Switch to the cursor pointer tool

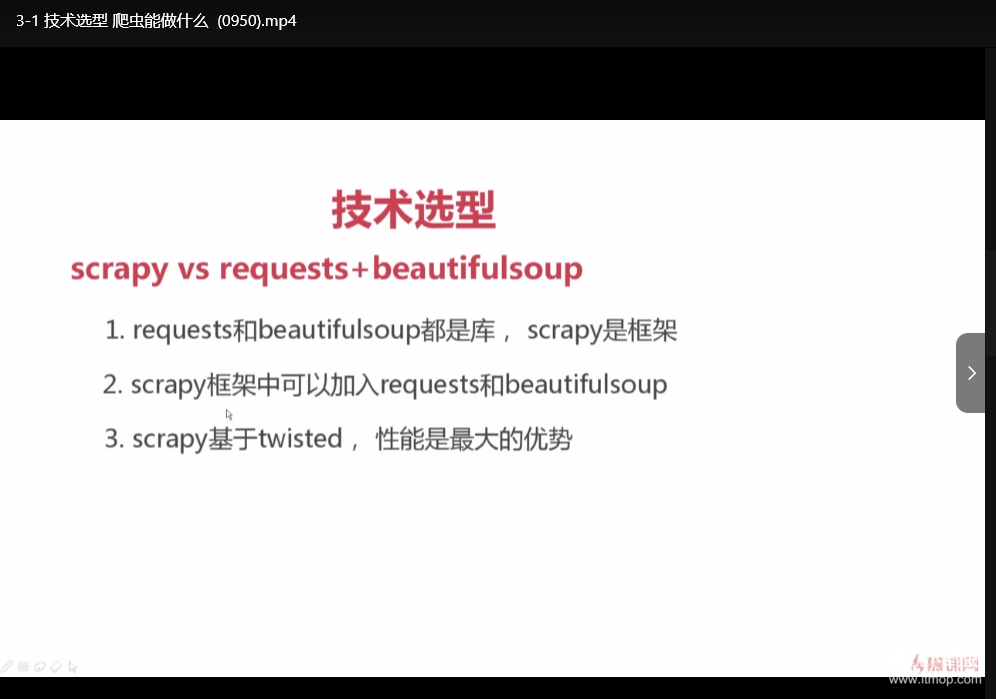[x=73, y=666]
